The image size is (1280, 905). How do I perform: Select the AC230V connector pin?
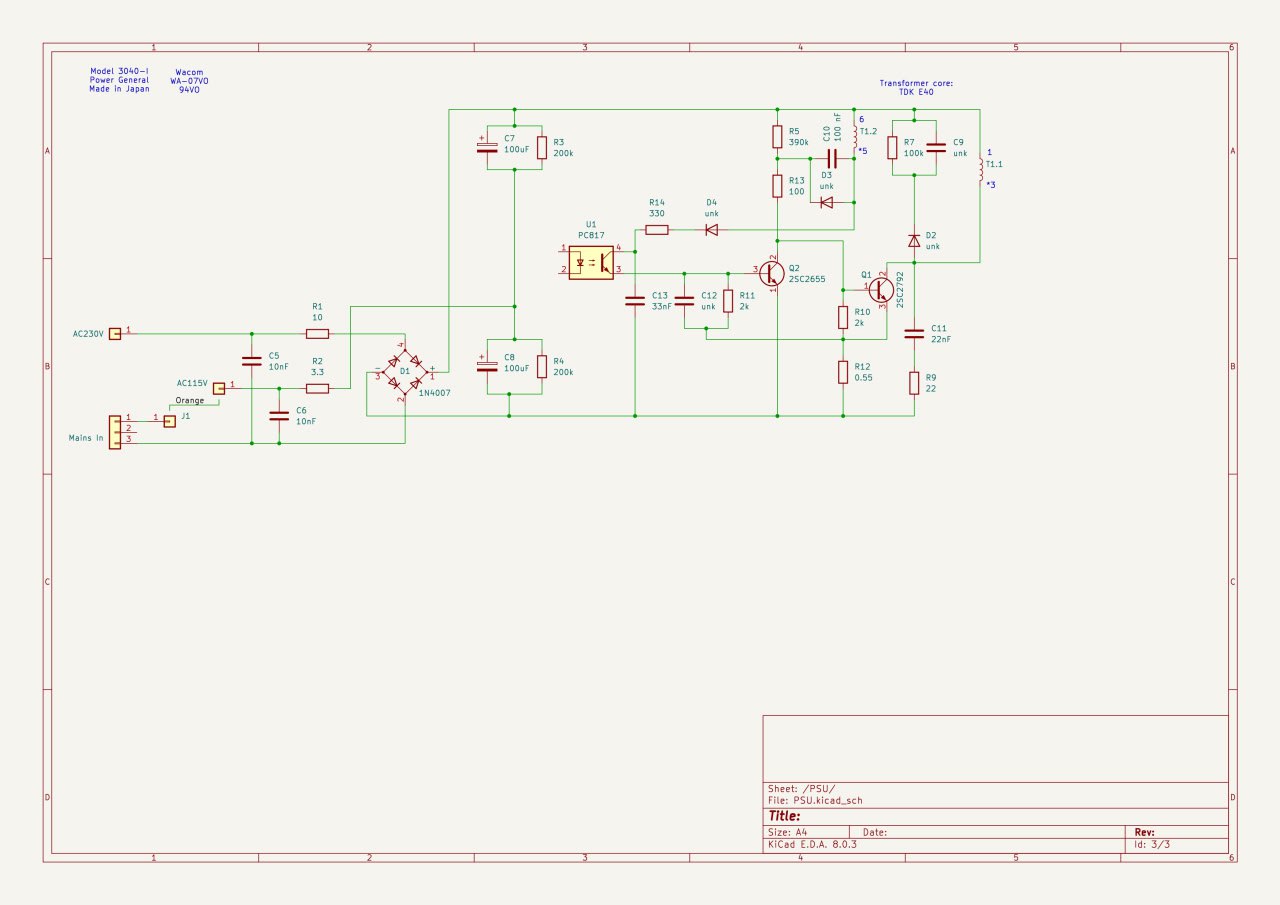(x=115, y=334)
